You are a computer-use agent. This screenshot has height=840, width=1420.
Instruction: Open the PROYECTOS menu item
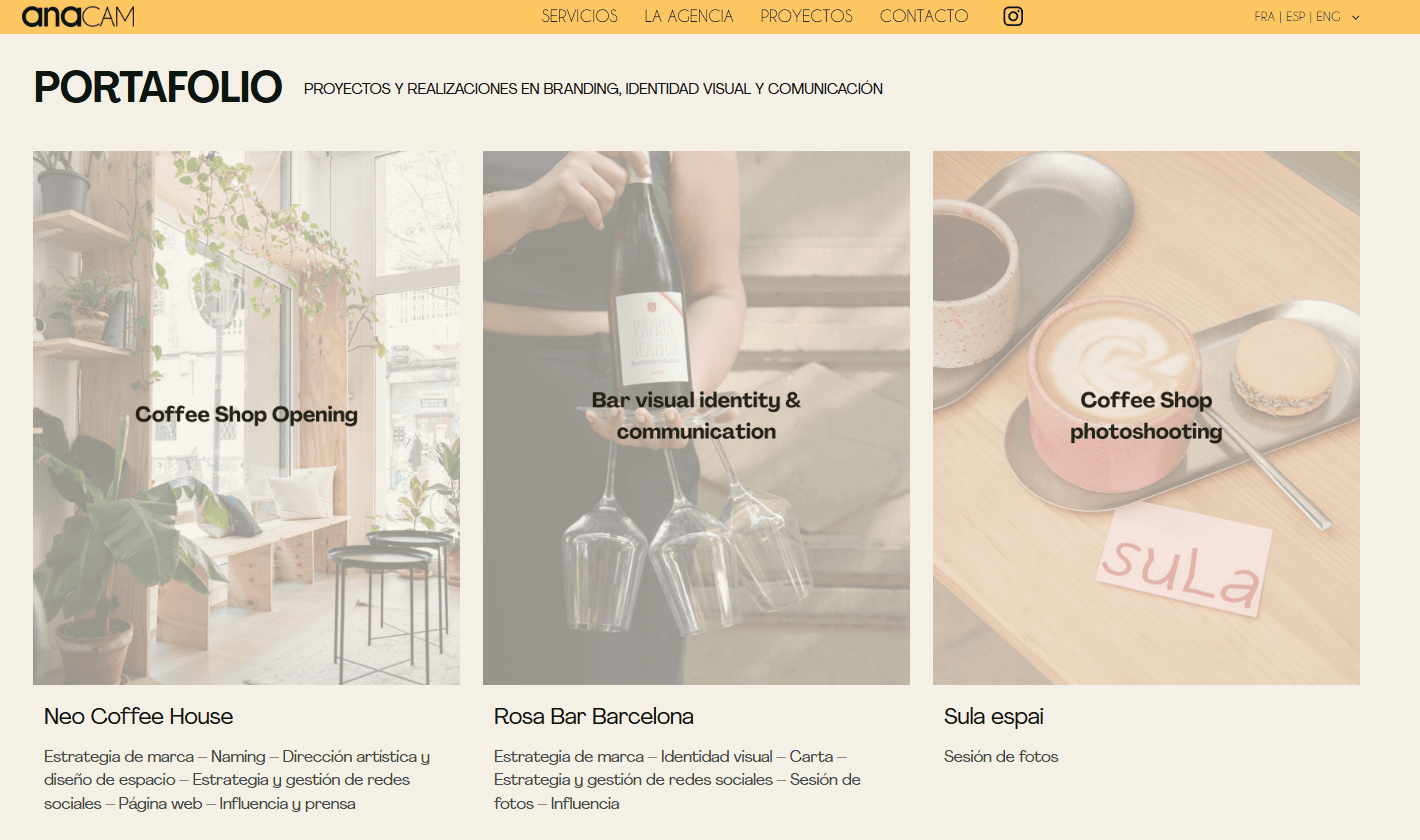point(806,16)
